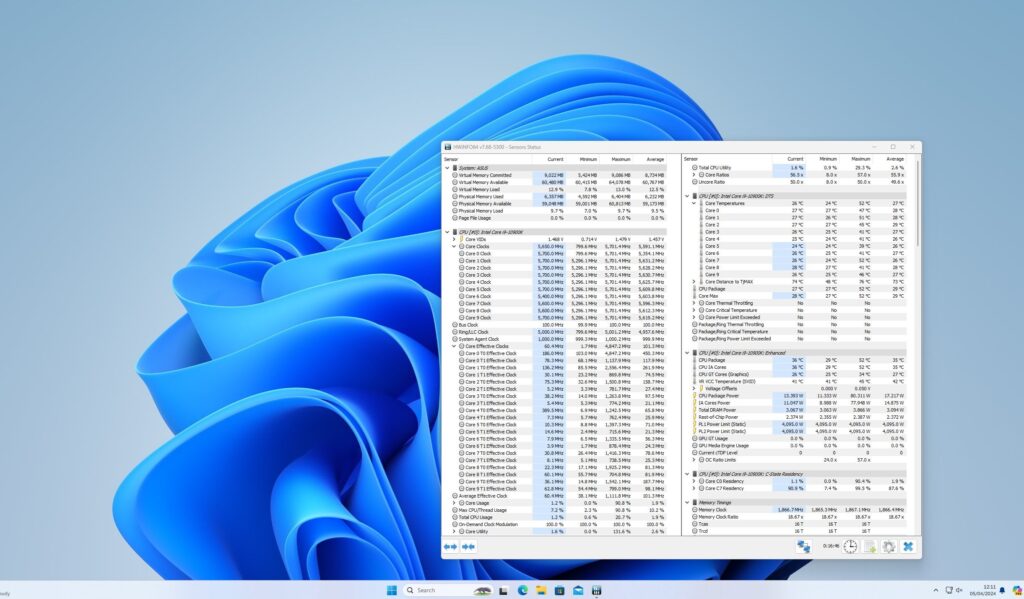The height and width of the screenshot is (599, 1024).
Task: Click the left panel Current column header
Action: [549, 159]
